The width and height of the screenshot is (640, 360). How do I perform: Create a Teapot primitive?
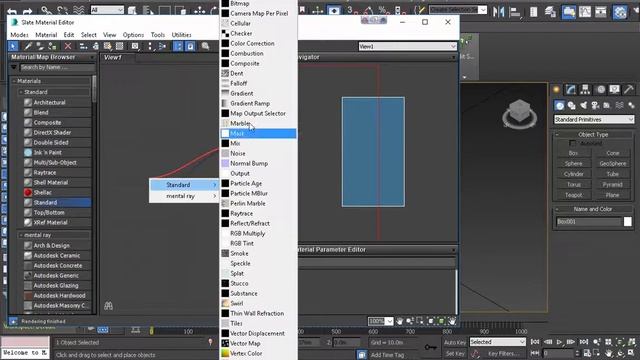pos(573,195)
